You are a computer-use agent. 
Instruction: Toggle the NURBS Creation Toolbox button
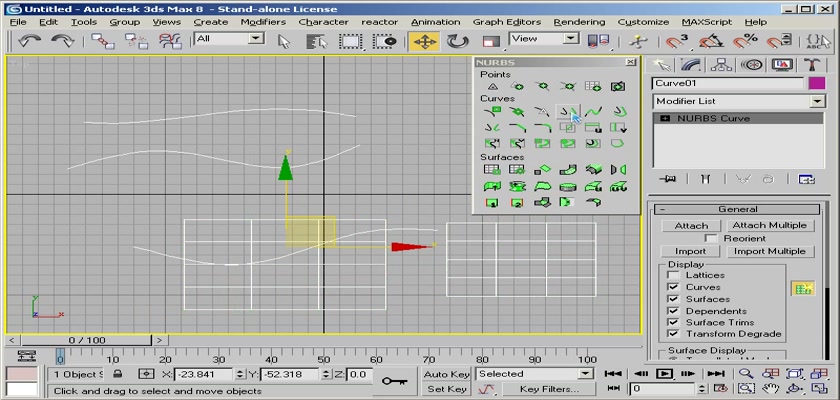pyautogui.click(x=803, y=288)
